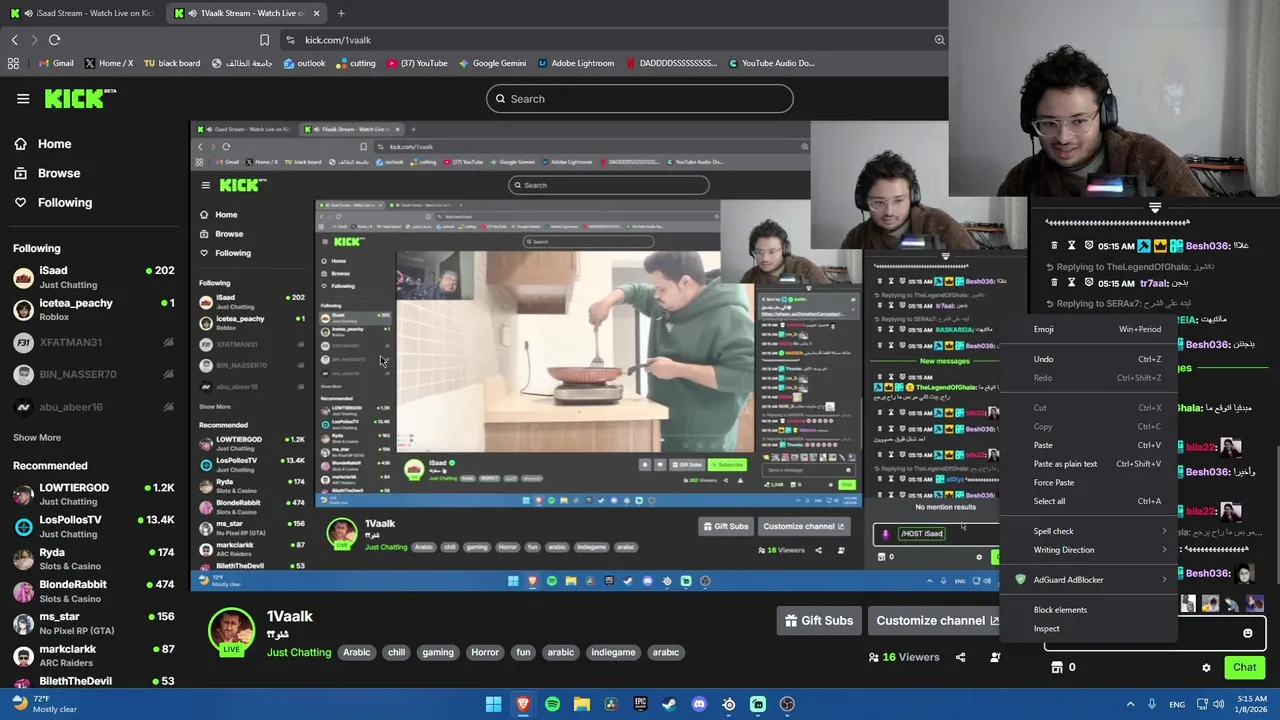
Task: Open abu_abeer16 offline channel
Action: (94, 407)
